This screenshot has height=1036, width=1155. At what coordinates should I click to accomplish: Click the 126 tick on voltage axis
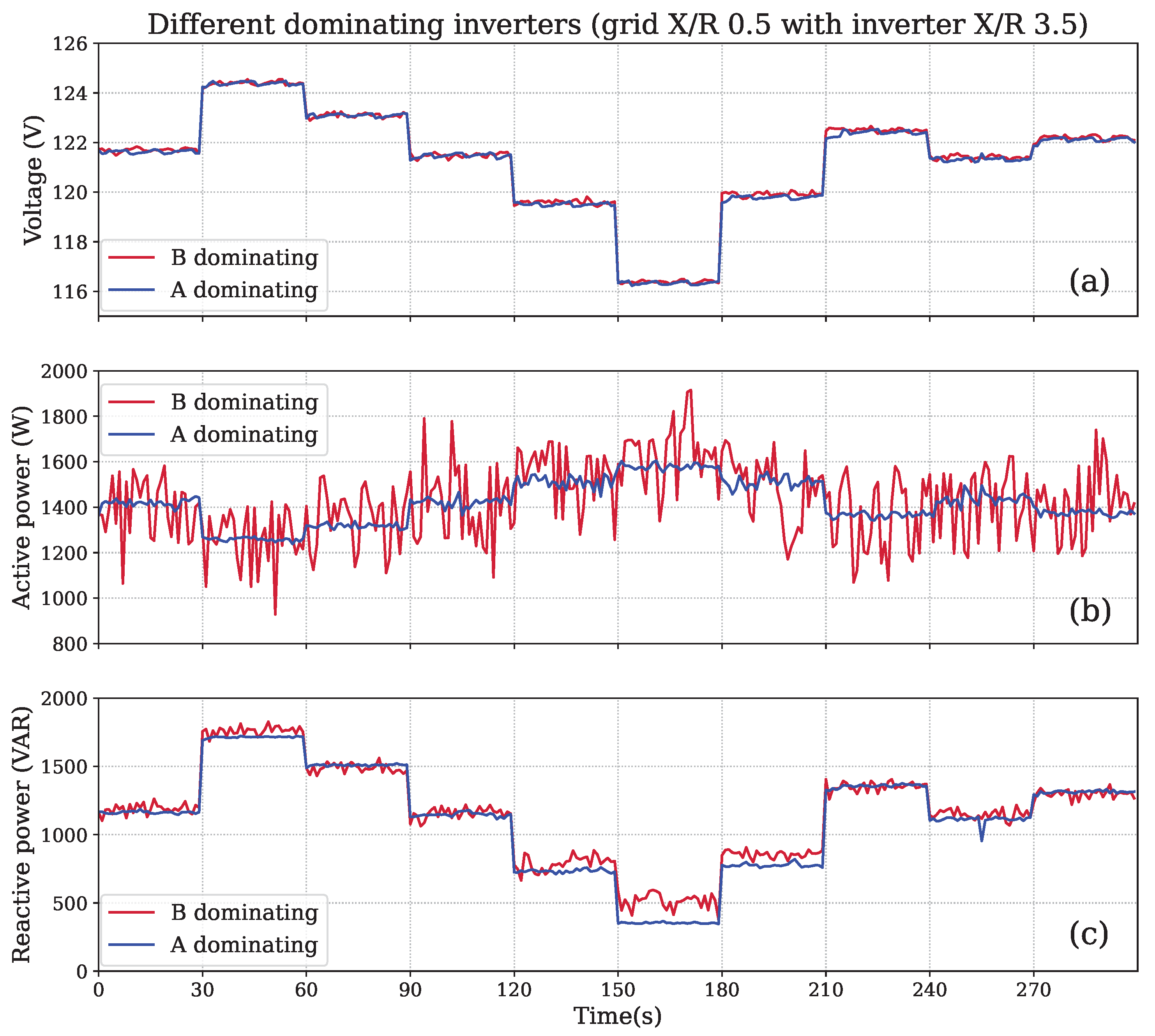point(71,44)
